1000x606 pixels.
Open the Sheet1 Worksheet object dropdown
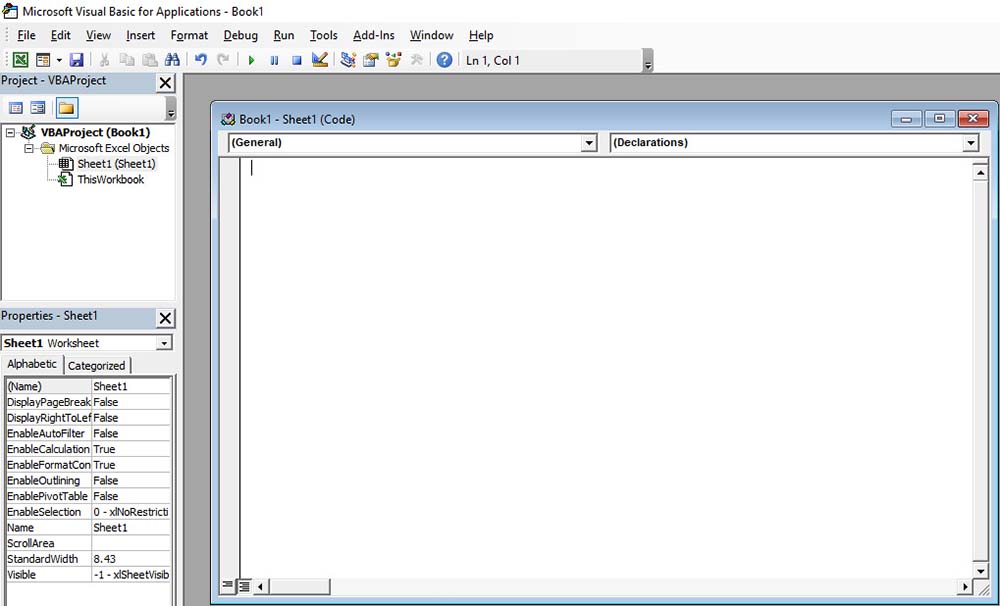pos(164,343)
